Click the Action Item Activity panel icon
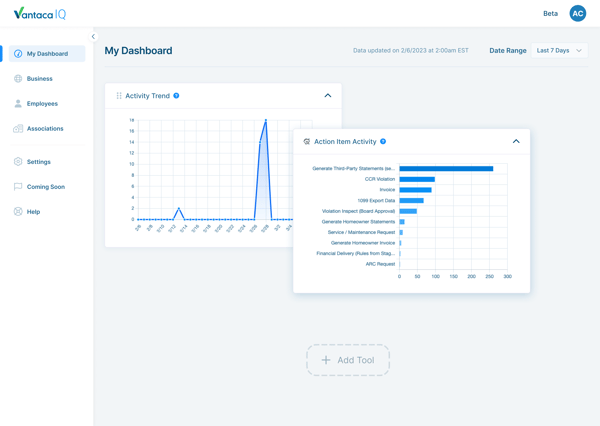The image size is (600, 426). [307, 142]
